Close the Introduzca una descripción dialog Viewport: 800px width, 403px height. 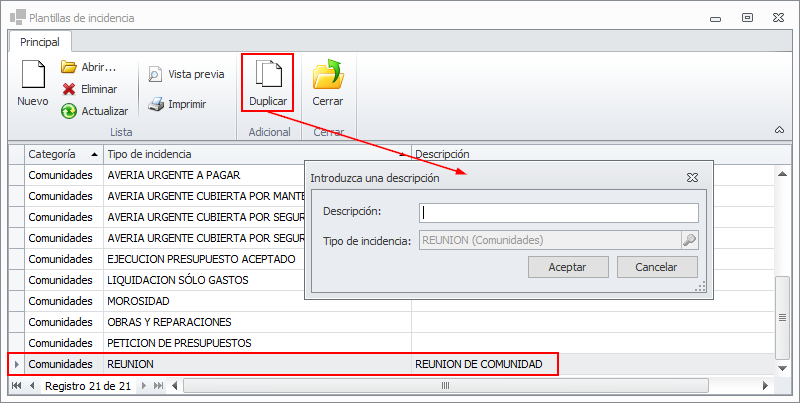(692, 178)
